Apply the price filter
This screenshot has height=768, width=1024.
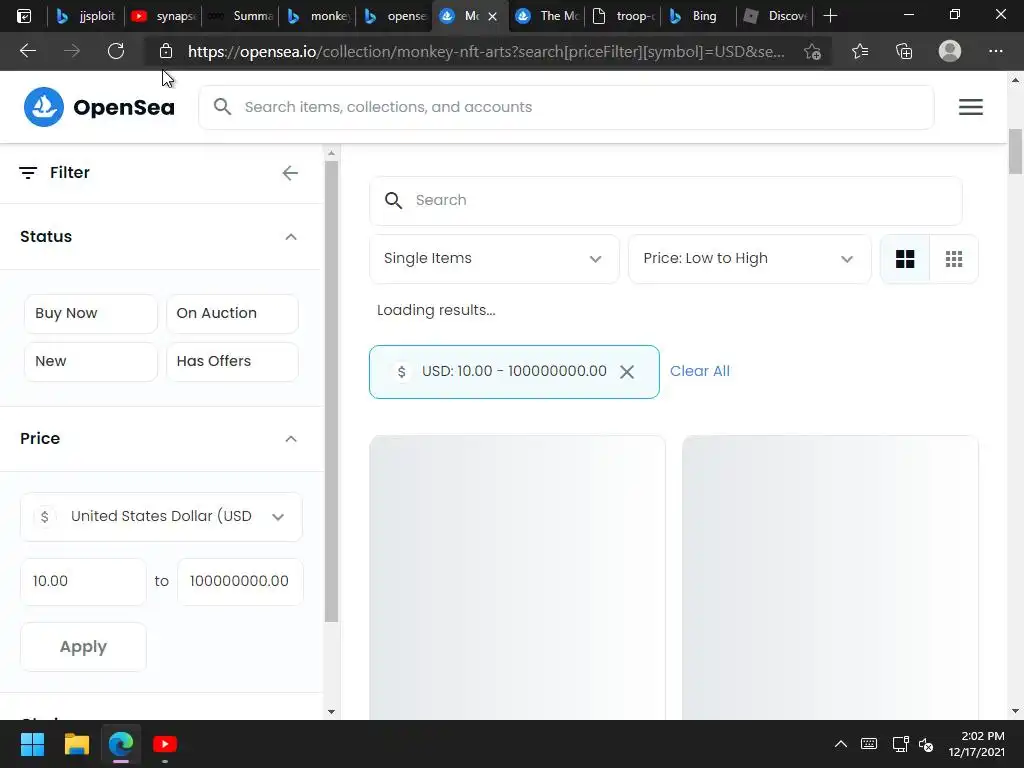coord(83,647)
